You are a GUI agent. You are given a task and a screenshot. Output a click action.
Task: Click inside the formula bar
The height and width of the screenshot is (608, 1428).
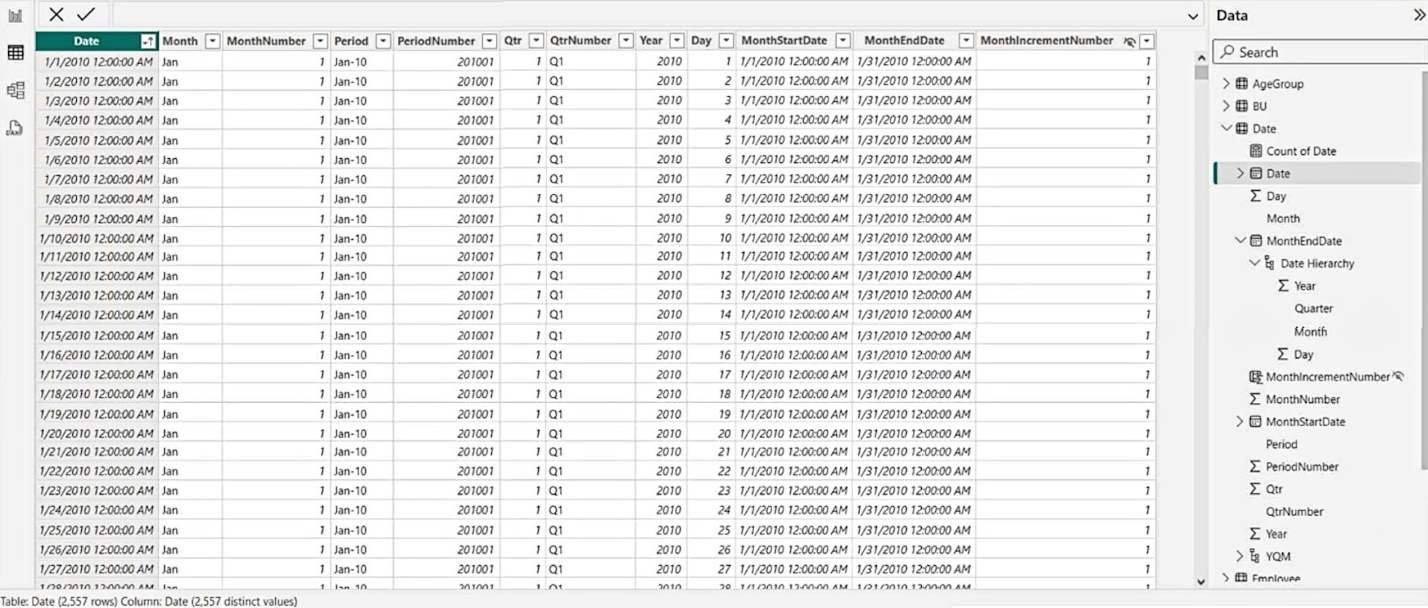[x=650, y=15]
